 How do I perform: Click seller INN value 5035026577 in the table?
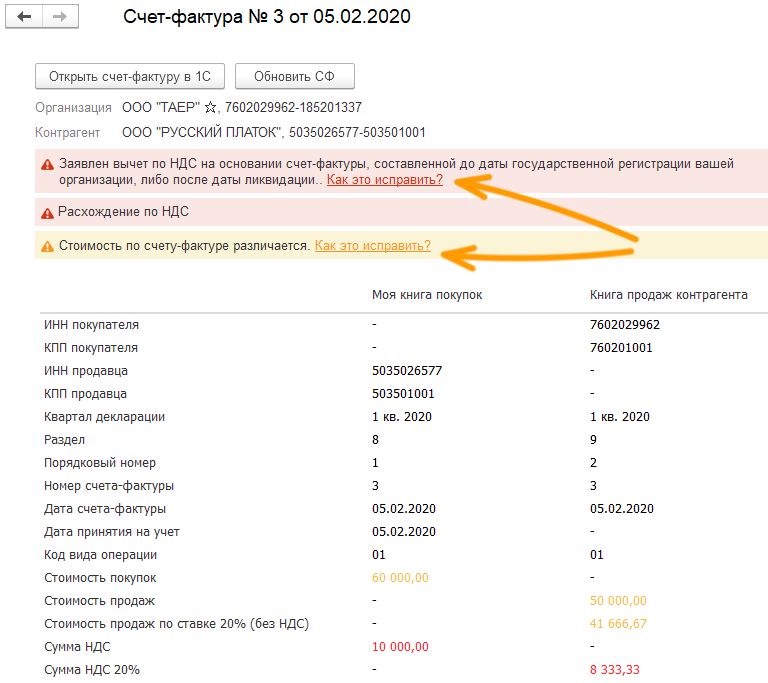pos(407,370)
